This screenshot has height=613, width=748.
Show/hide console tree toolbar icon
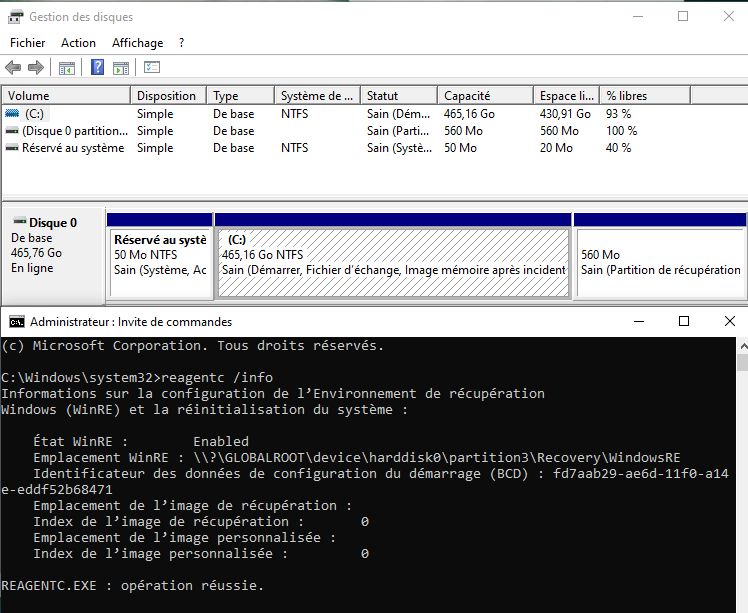pos(67,68)
